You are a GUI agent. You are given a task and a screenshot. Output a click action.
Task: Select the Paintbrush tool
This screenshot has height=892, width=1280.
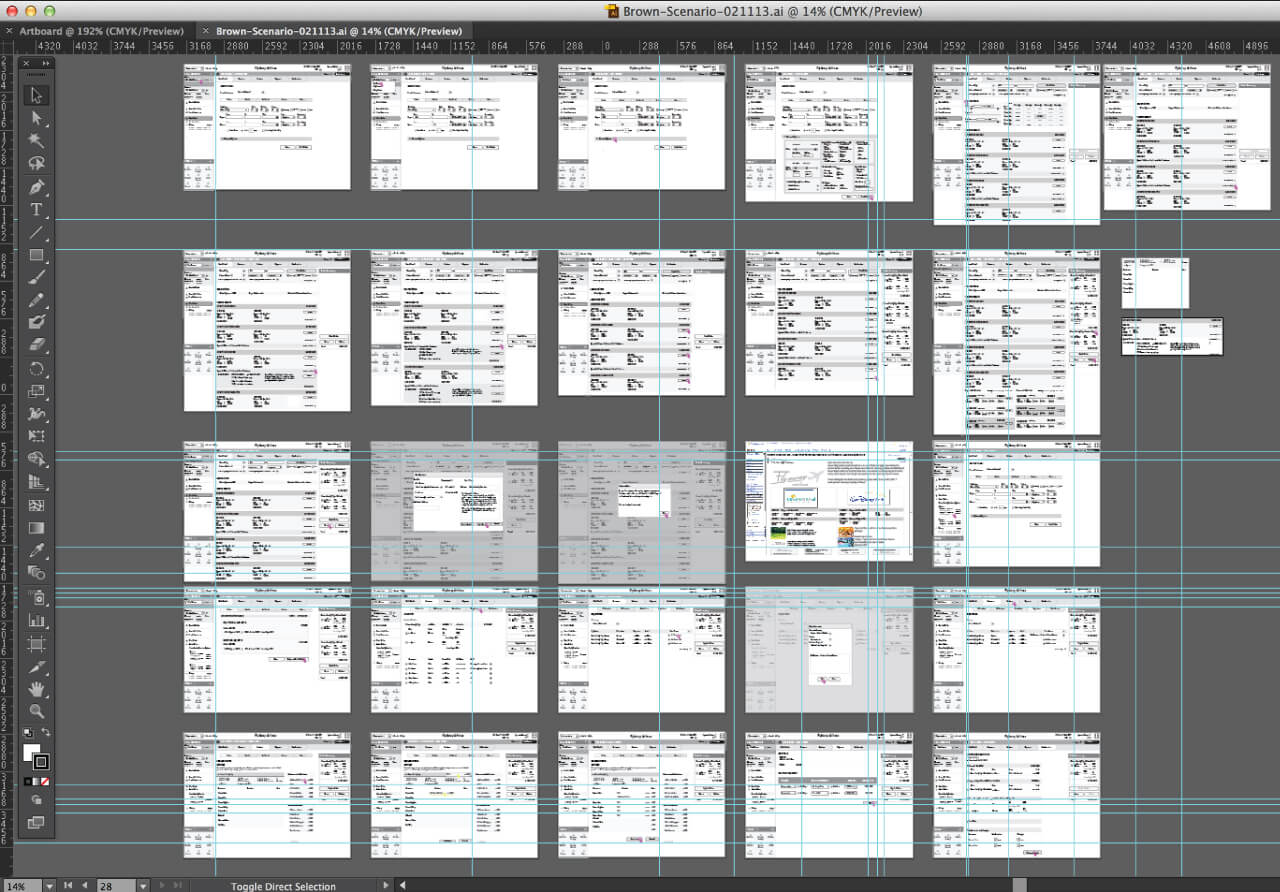click(37, 277)
